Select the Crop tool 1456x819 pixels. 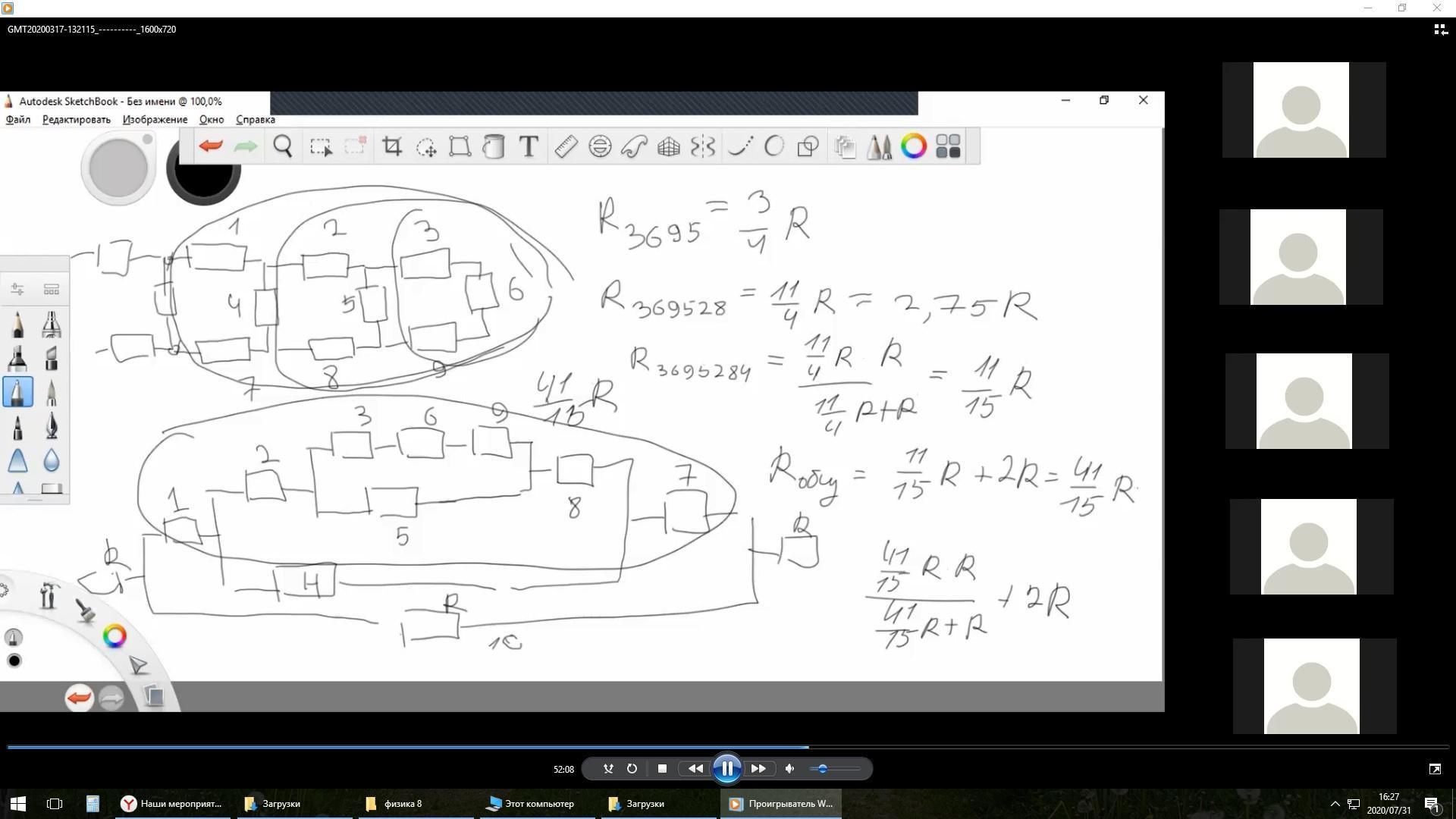392,146
